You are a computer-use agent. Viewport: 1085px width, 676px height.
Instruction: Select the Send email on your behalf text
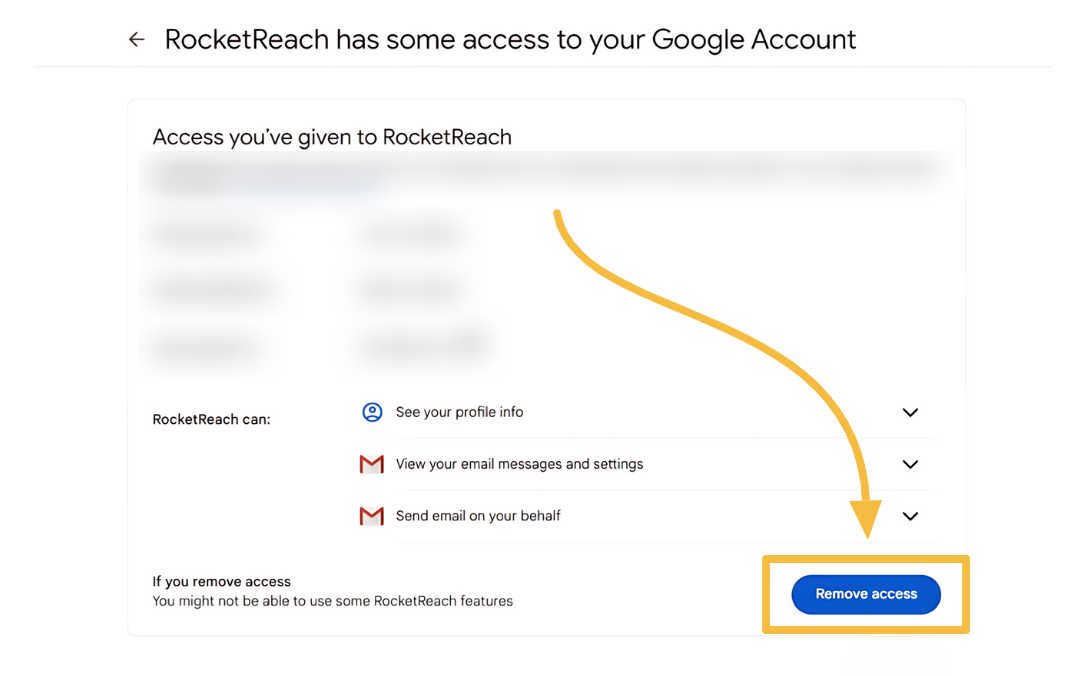(x=478, y=516)
